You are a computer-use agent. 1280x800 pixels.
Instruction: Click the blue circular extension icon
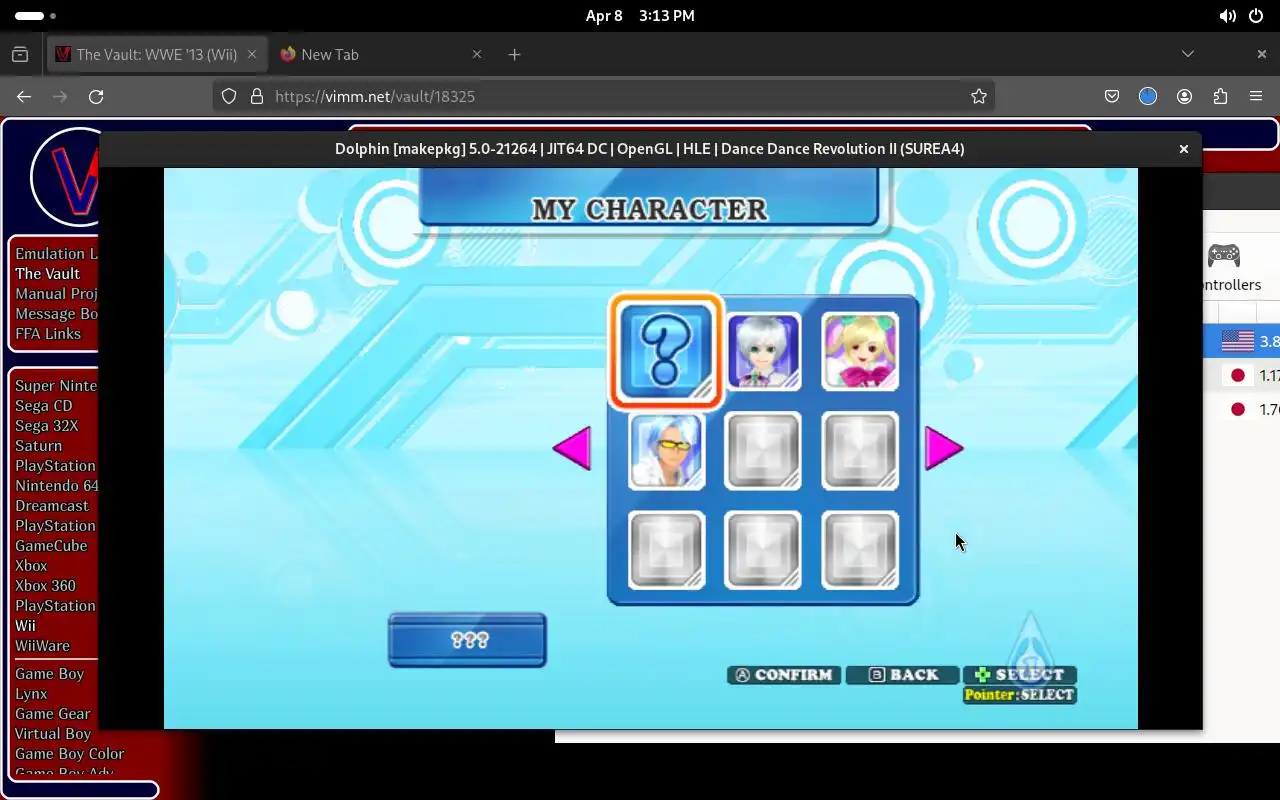point(1148,96)
